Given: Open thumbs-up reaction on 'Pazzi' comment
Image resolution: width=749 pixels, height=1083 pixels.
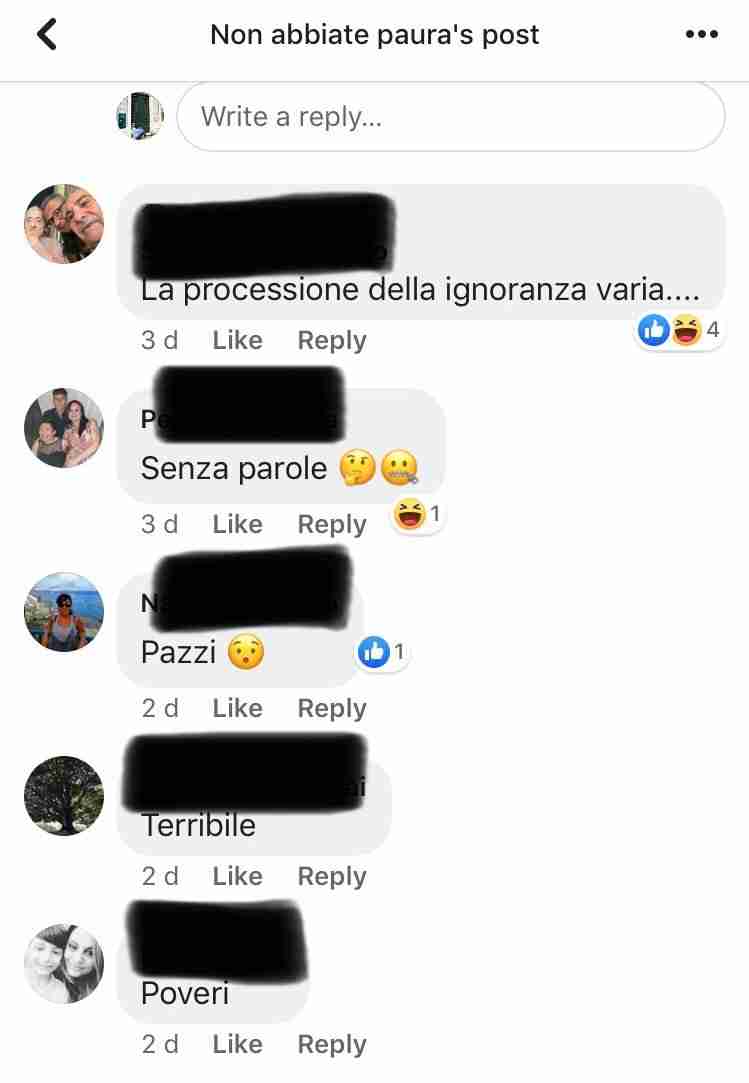Looking at the screenshot, I should tap(382, 652).
